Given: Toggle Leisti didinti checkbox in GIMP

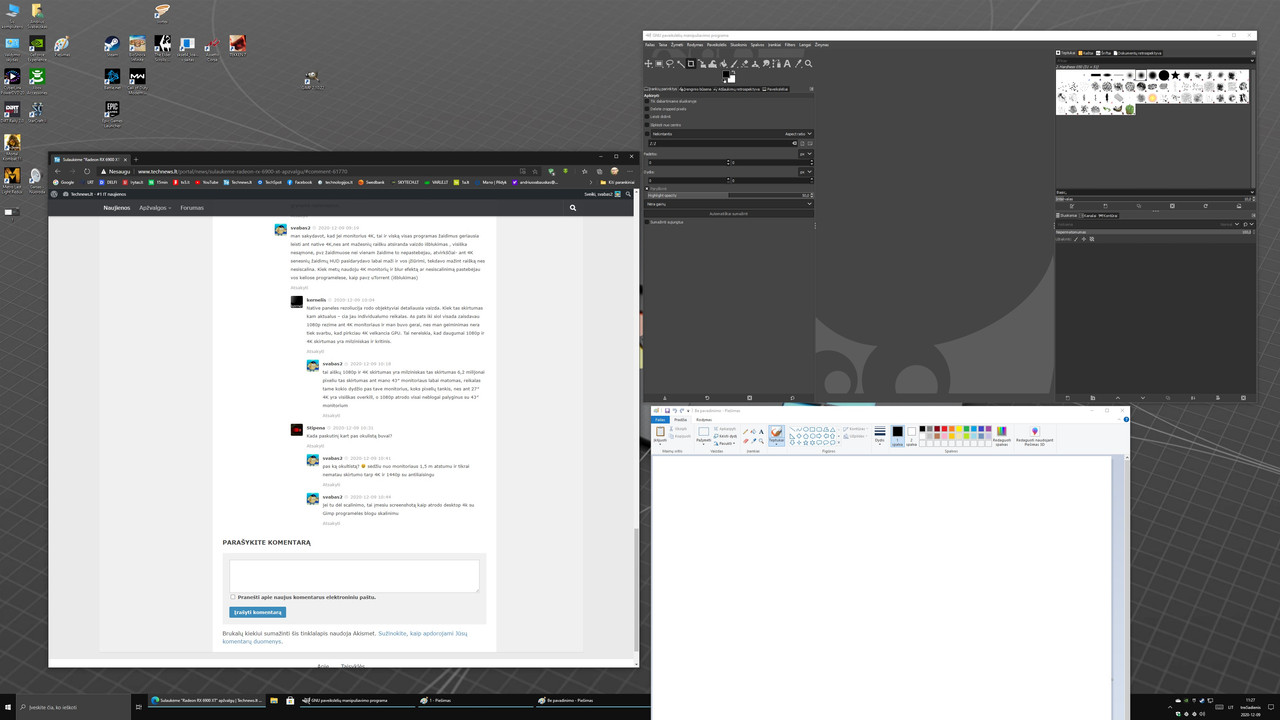Looking at the screenshot, I should 647,117.
